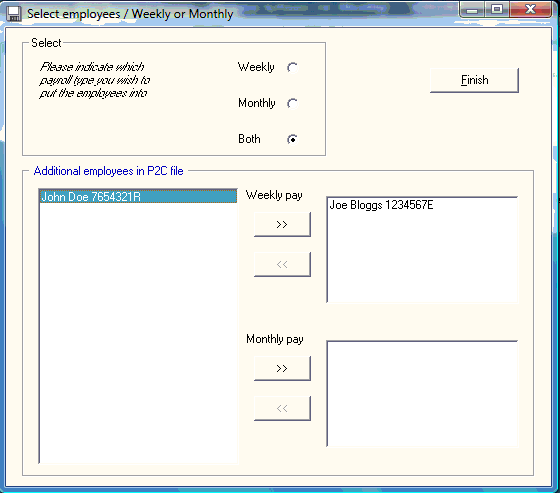Image resolution: width=560 pixels, height=493 pixels.
Task: Select the Monthly radio button
Action: (x=292, y=104)
